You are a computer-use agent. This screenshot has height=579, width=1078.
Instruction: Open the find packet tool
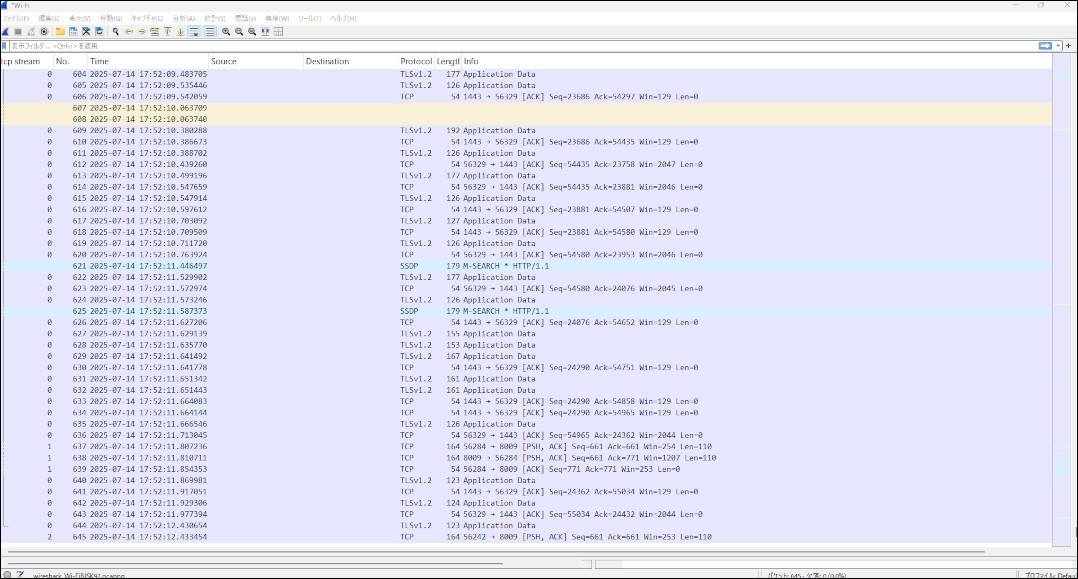click(x=116, y=32)
